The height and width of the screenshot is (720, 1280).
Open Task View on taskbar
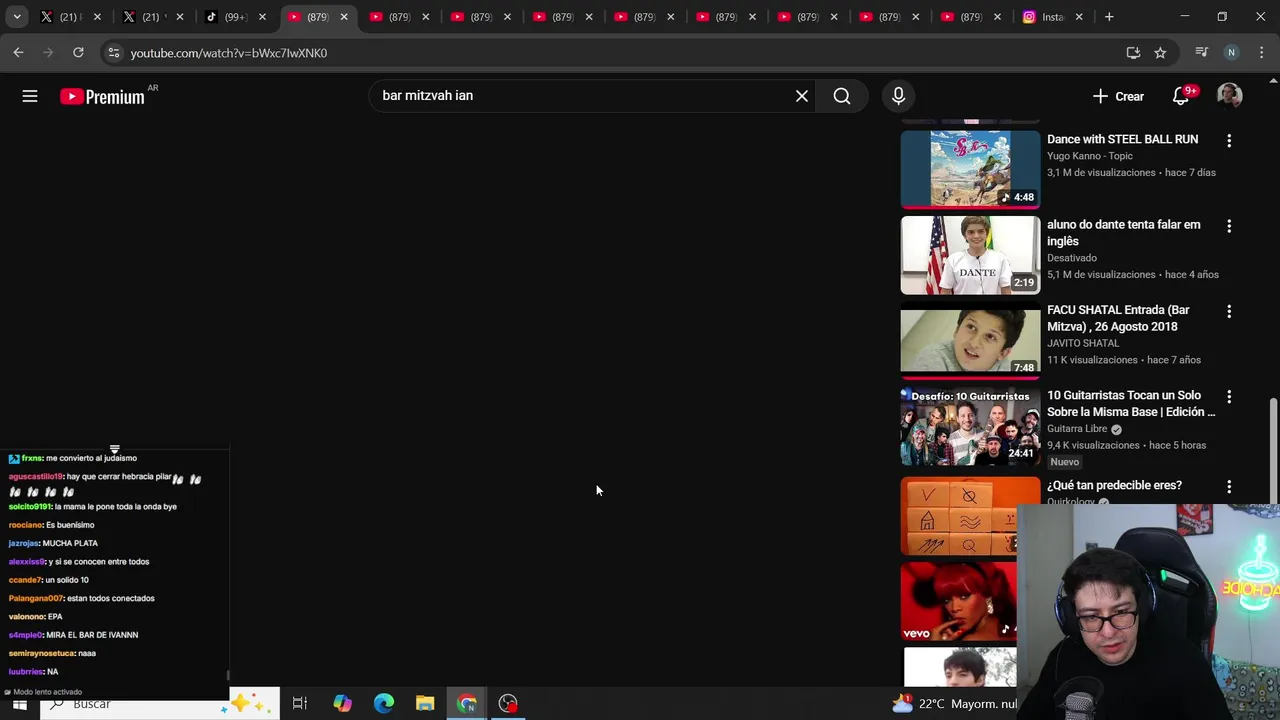299,704
